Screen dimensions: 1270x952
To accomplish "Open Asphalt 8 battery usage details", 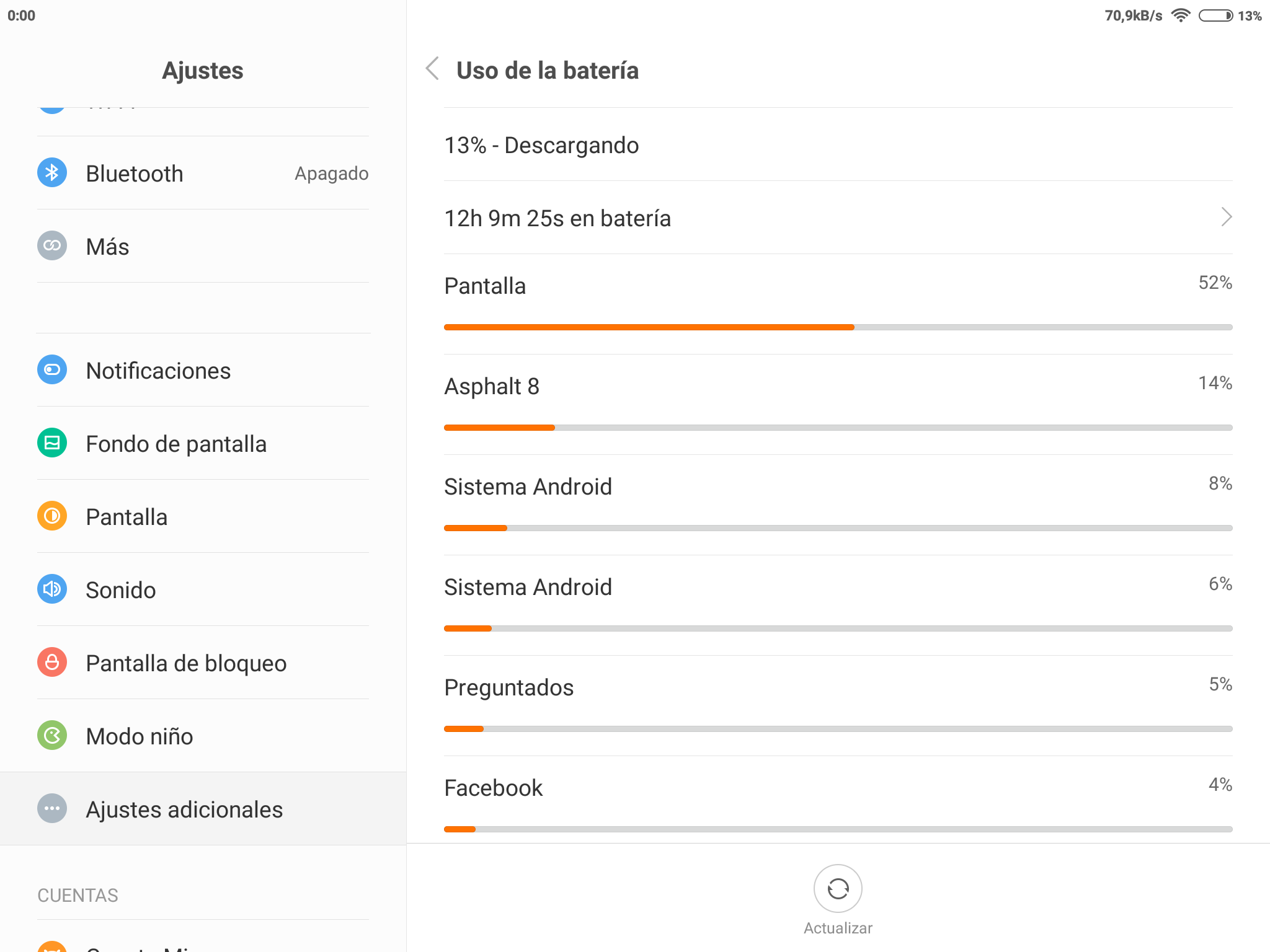I will (838, 405).
